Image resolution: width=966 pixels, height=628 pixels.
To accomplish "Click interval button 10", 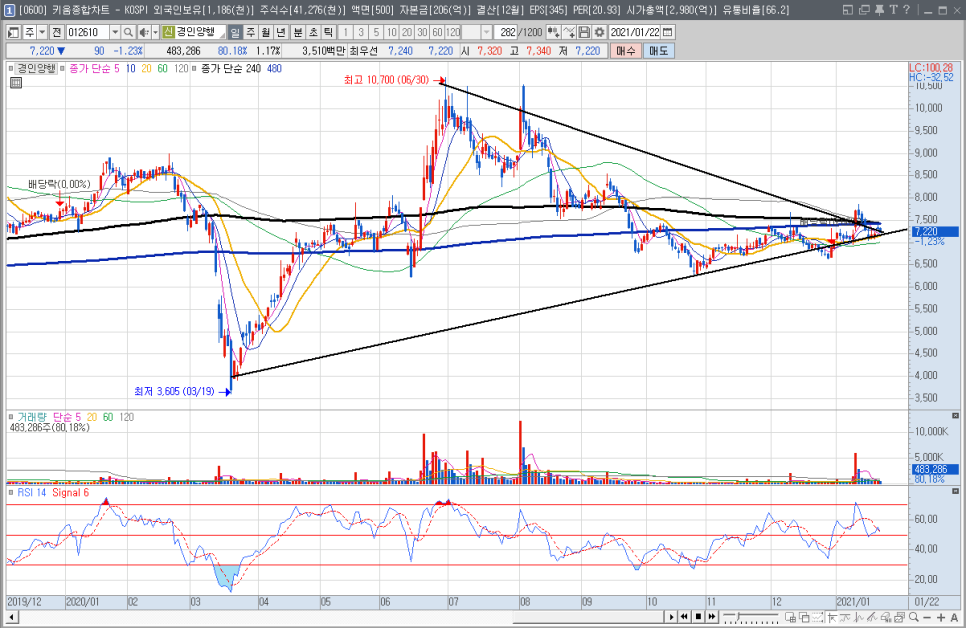I will 391,32.
